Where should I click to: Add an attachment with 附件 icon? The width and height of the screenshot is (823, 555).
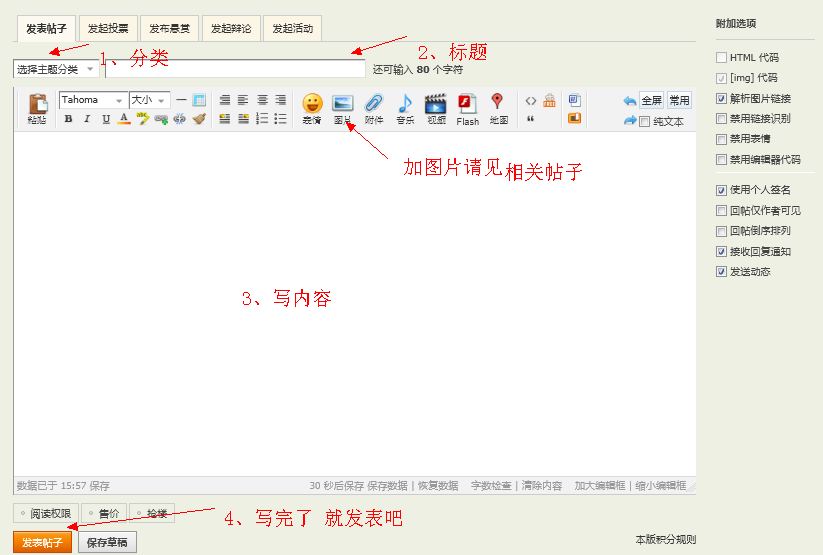coord(374,108)
